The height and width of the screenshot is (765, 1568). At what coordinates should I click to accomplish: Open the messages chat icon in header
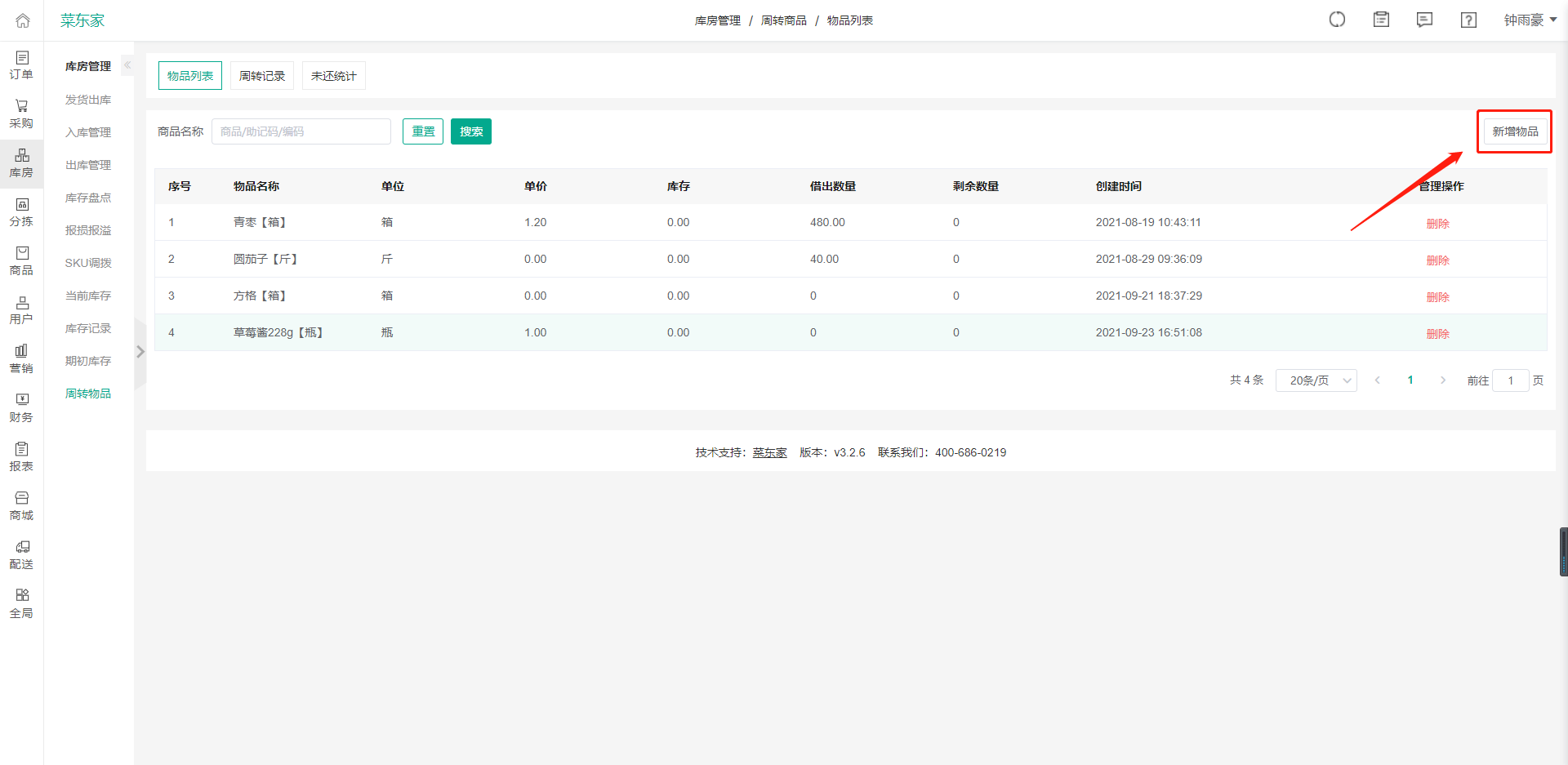coord(1424,20)
